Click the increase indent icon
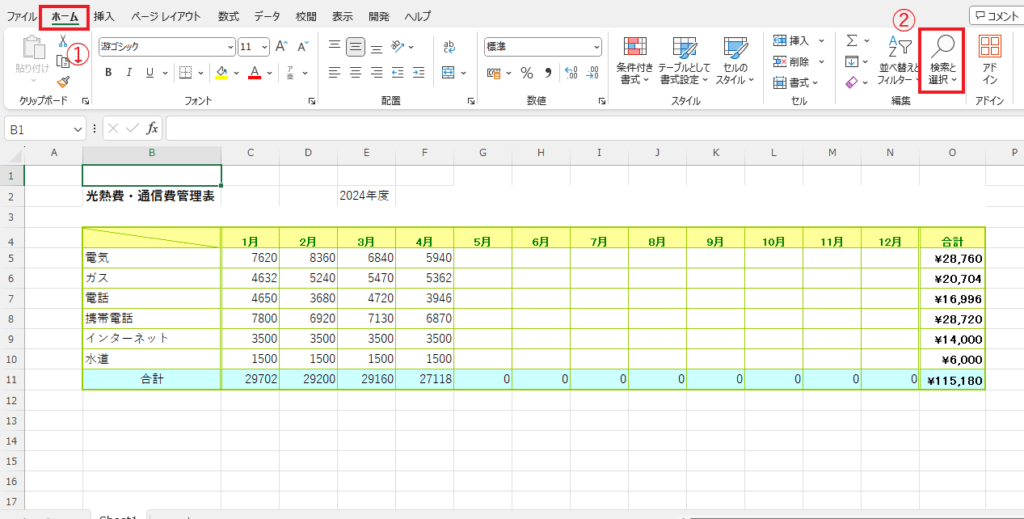The height and width of the screenshot is (519, 1024). 419,72
